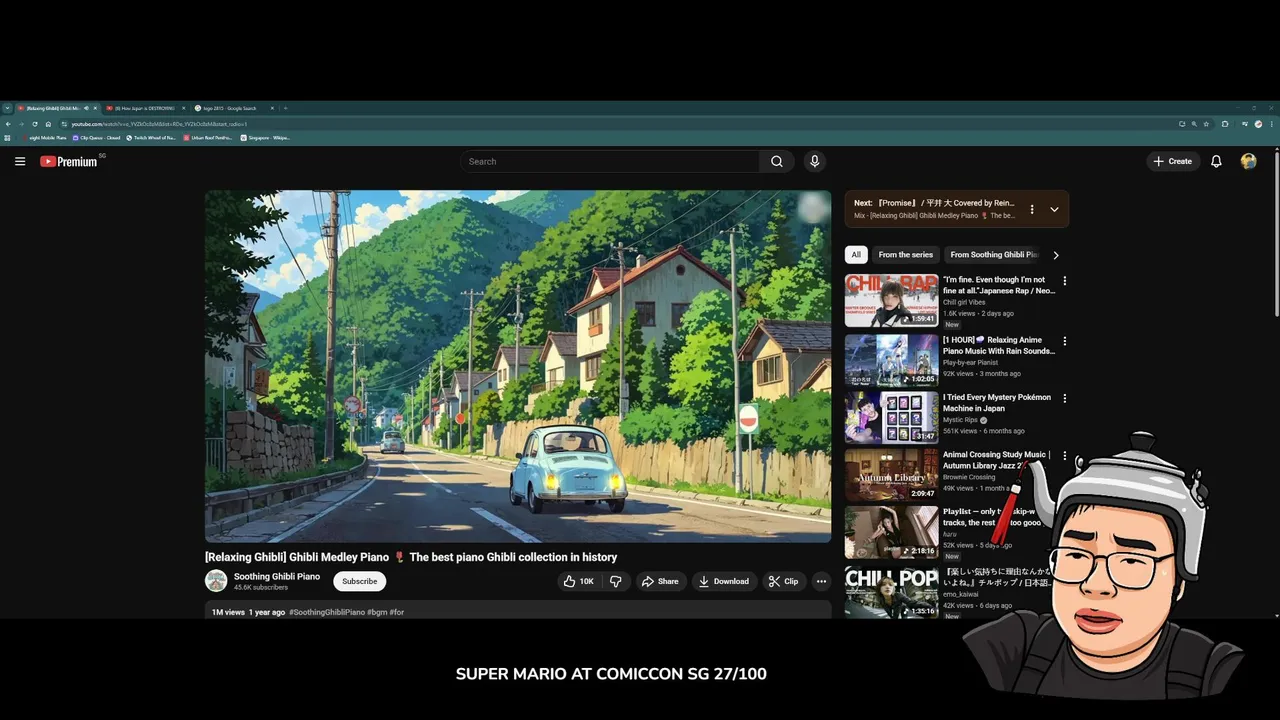Click the Share button
The height and width of the screenshot is (720, 1280).
660,581
